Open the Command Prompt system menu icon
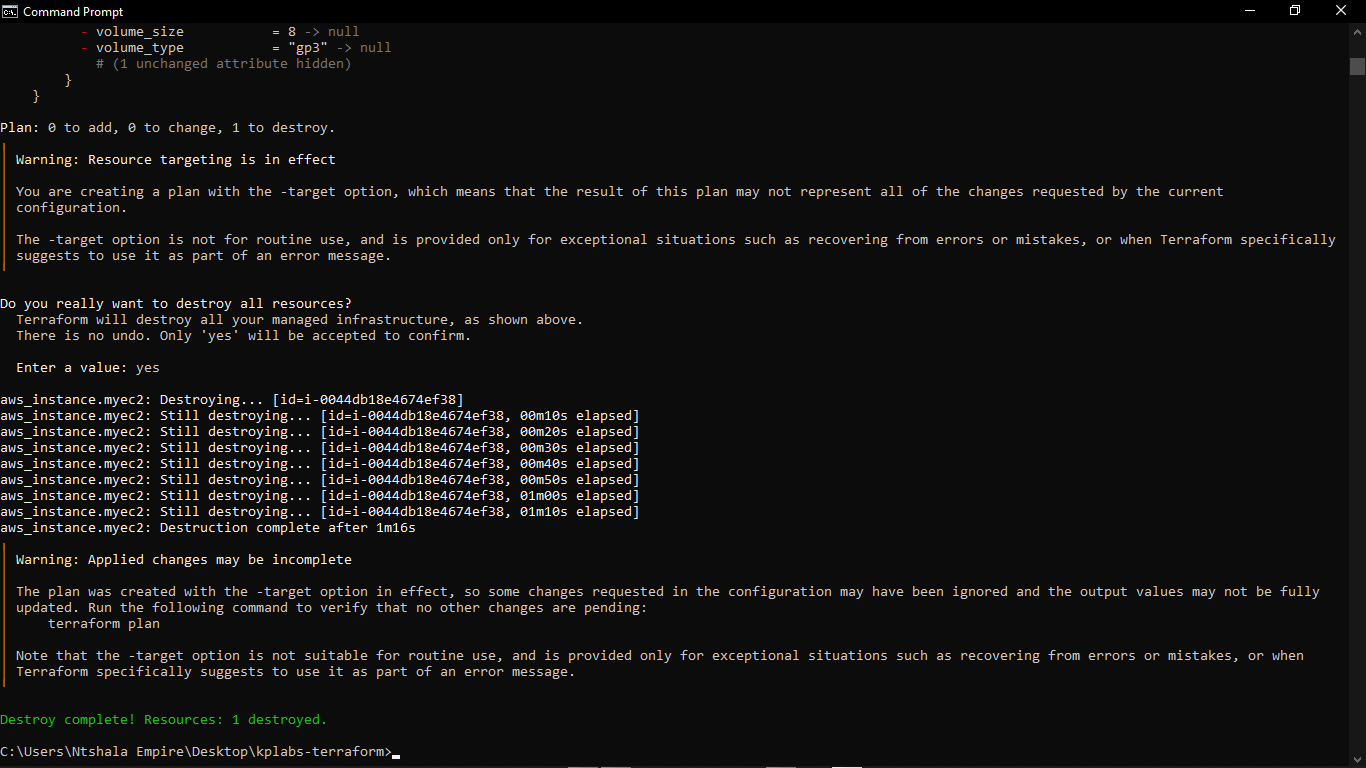Viewport: 1366px width, 768px height. (x=10, y=11)
